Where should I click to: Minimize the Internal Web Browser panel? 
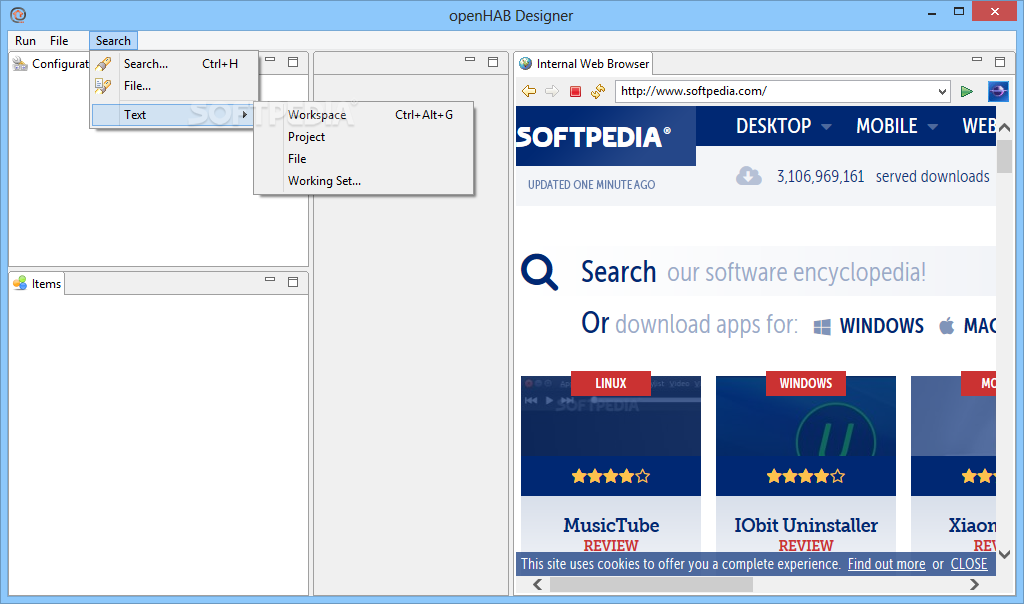pyautogui.click(x=977, y=60)
